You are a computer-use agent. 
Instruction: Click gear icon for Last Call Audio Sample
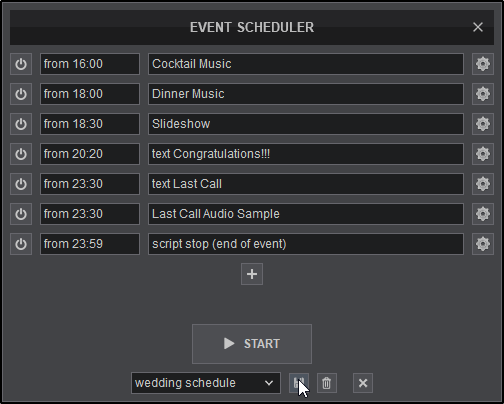483,214
